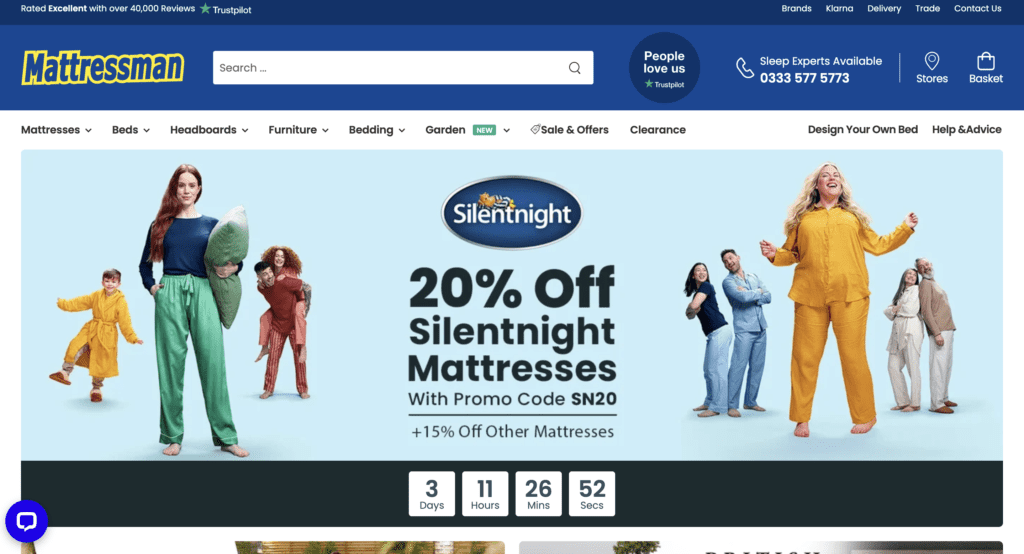The height and width of the screenshot is (554, 1024).
Task: Click the Mattressman logo
Action: point(103,67)
